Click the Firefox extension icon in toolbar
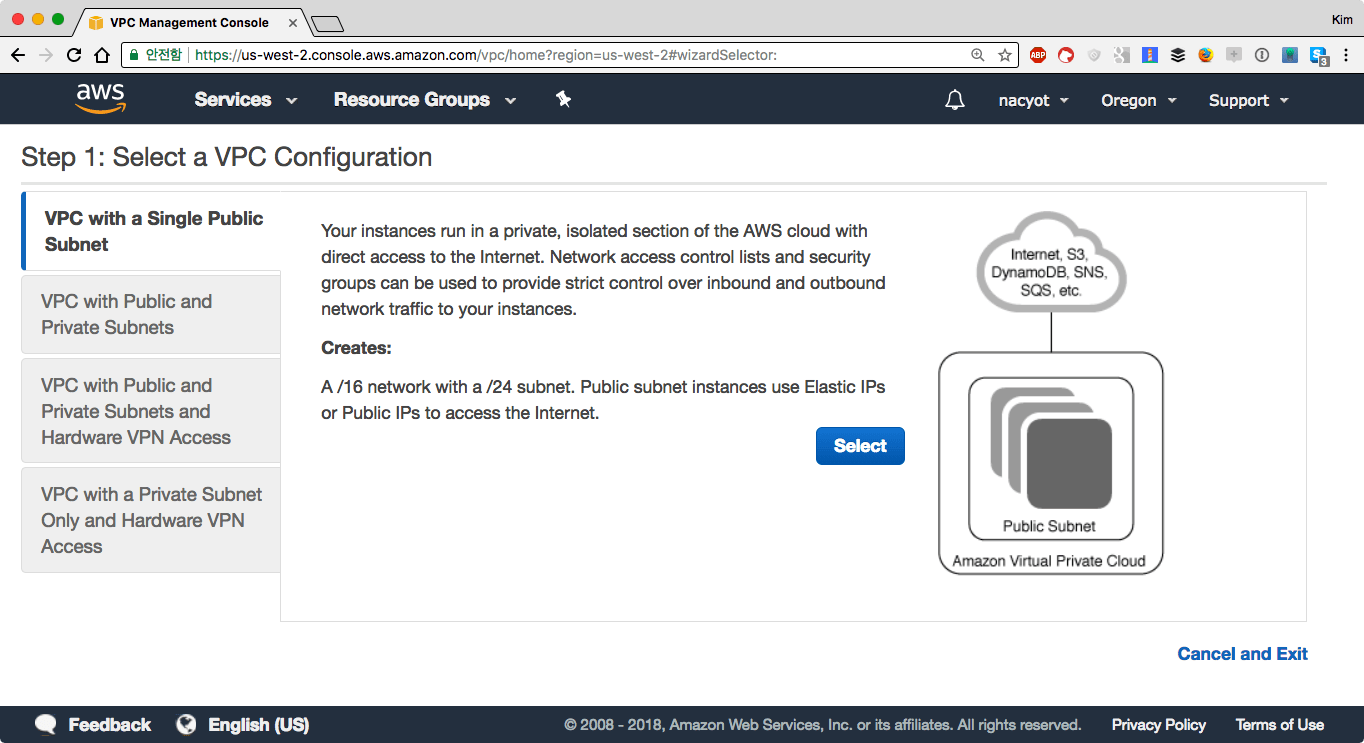 [1205, 55]
